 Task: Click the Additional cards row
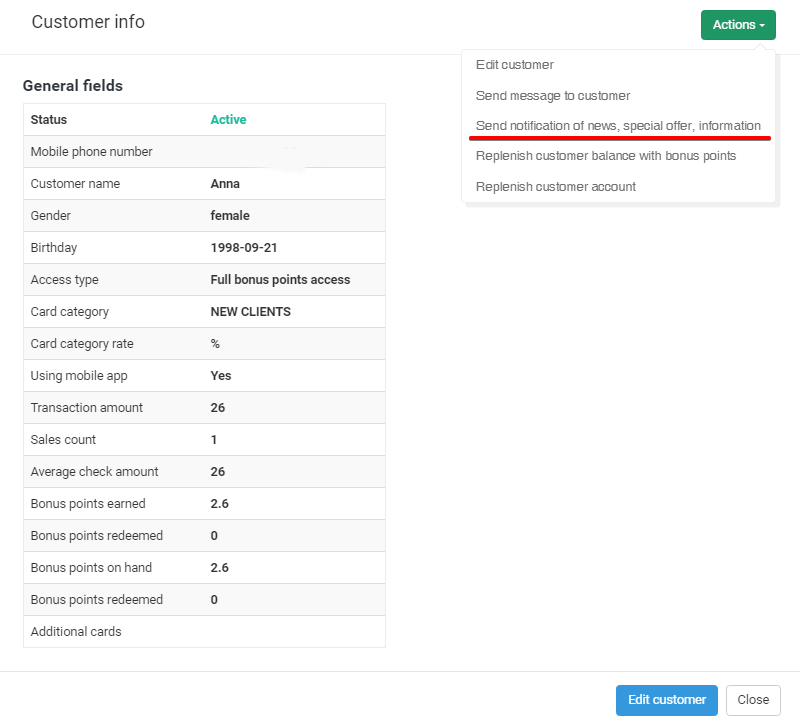[204, 632]
